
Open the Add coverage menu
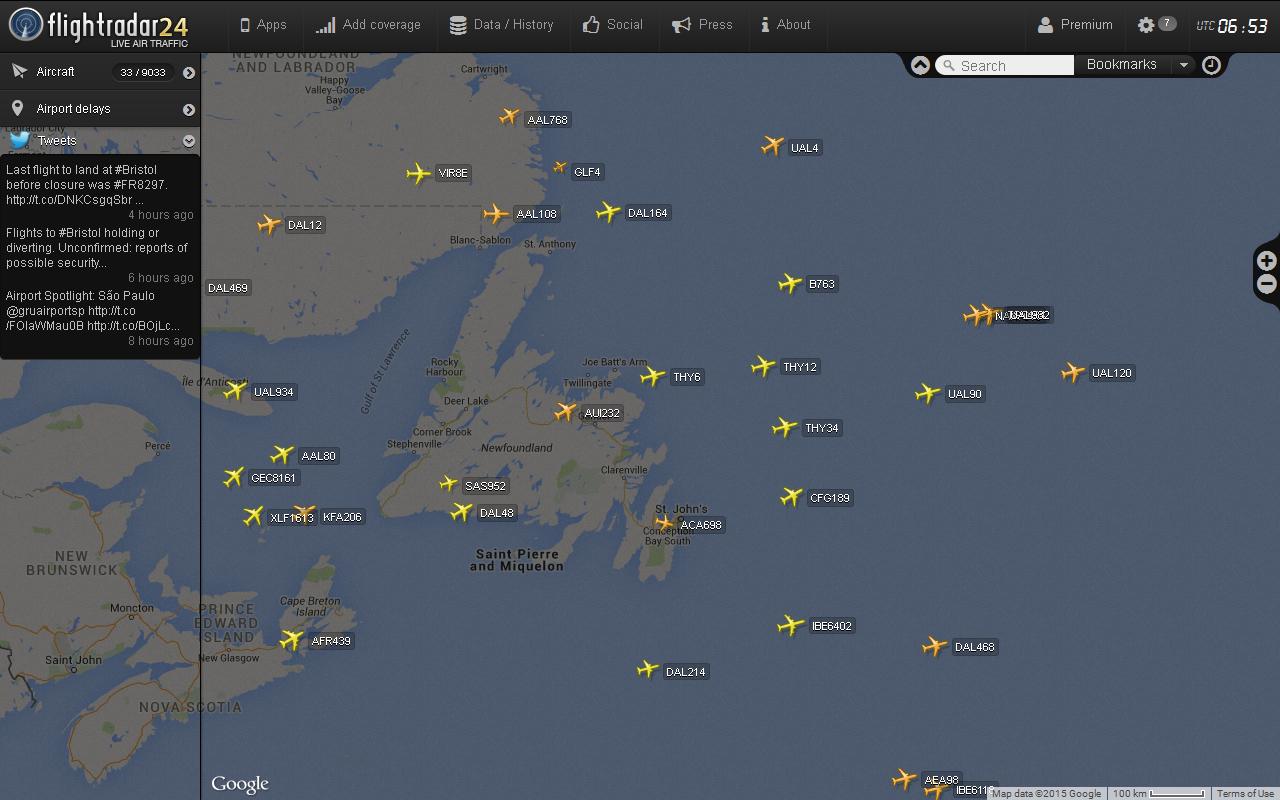point(367,25)
